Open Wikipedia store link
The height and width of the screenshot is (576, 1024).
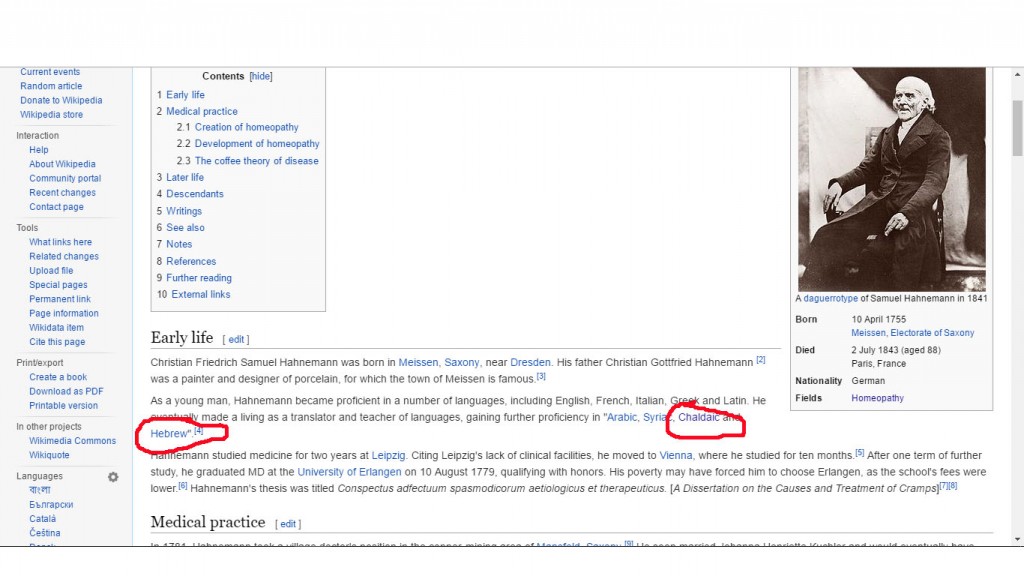pyautogui.click(x=51, y=115)
